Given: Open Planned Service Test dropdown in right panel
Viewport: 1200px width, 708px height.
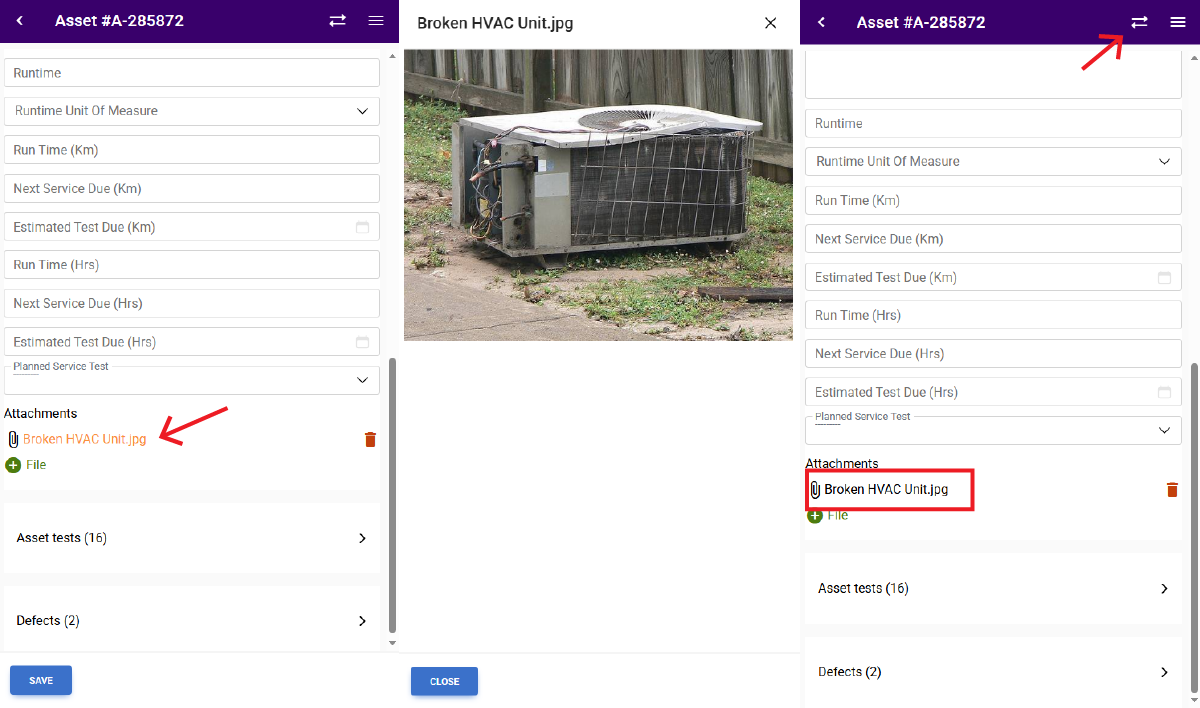Looking at the screenshot, I should click(x=994, y=430).
